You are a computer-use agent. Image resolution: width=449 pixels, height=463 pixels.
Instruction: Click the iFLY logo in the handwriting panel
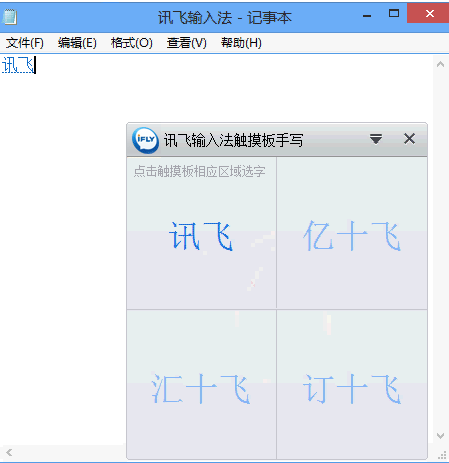145,140
